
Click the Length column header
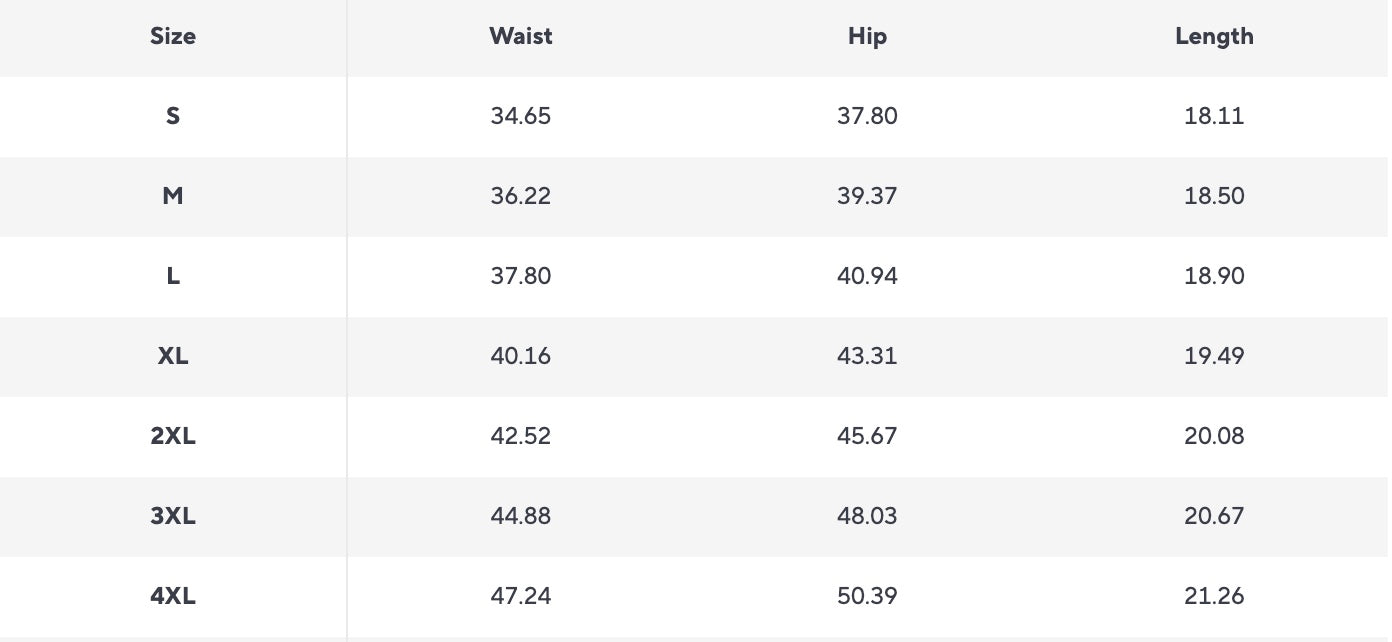[1214, 37]
